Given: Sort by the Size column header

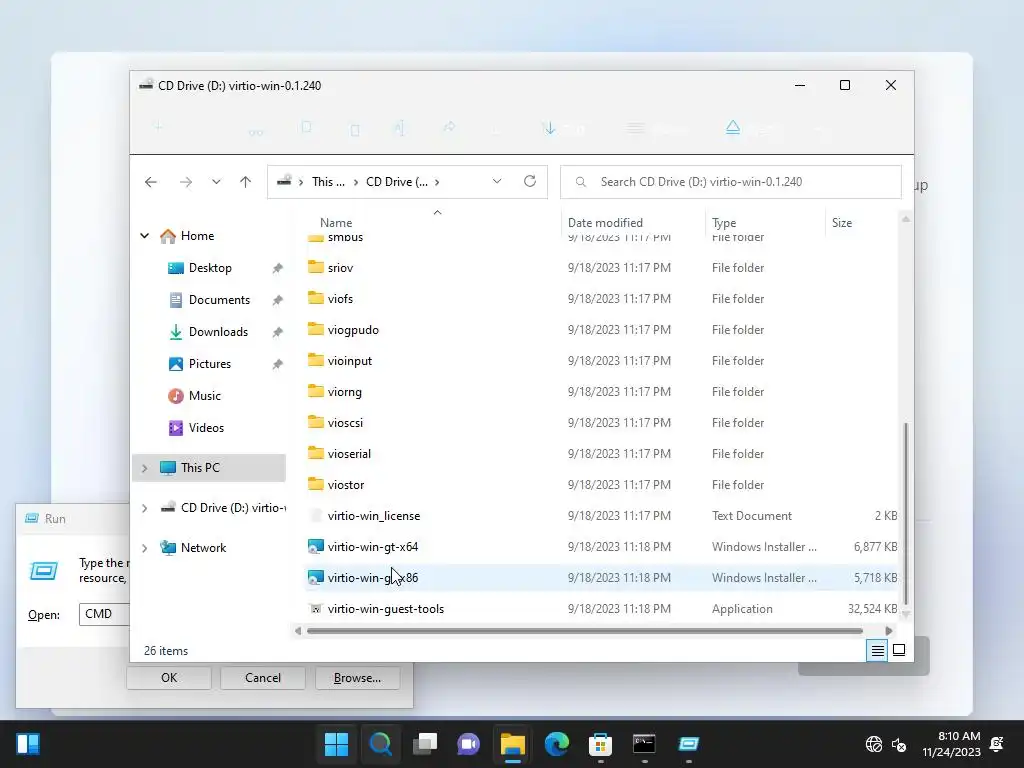Looking at the screenshot, I should (x=842, y=223).
